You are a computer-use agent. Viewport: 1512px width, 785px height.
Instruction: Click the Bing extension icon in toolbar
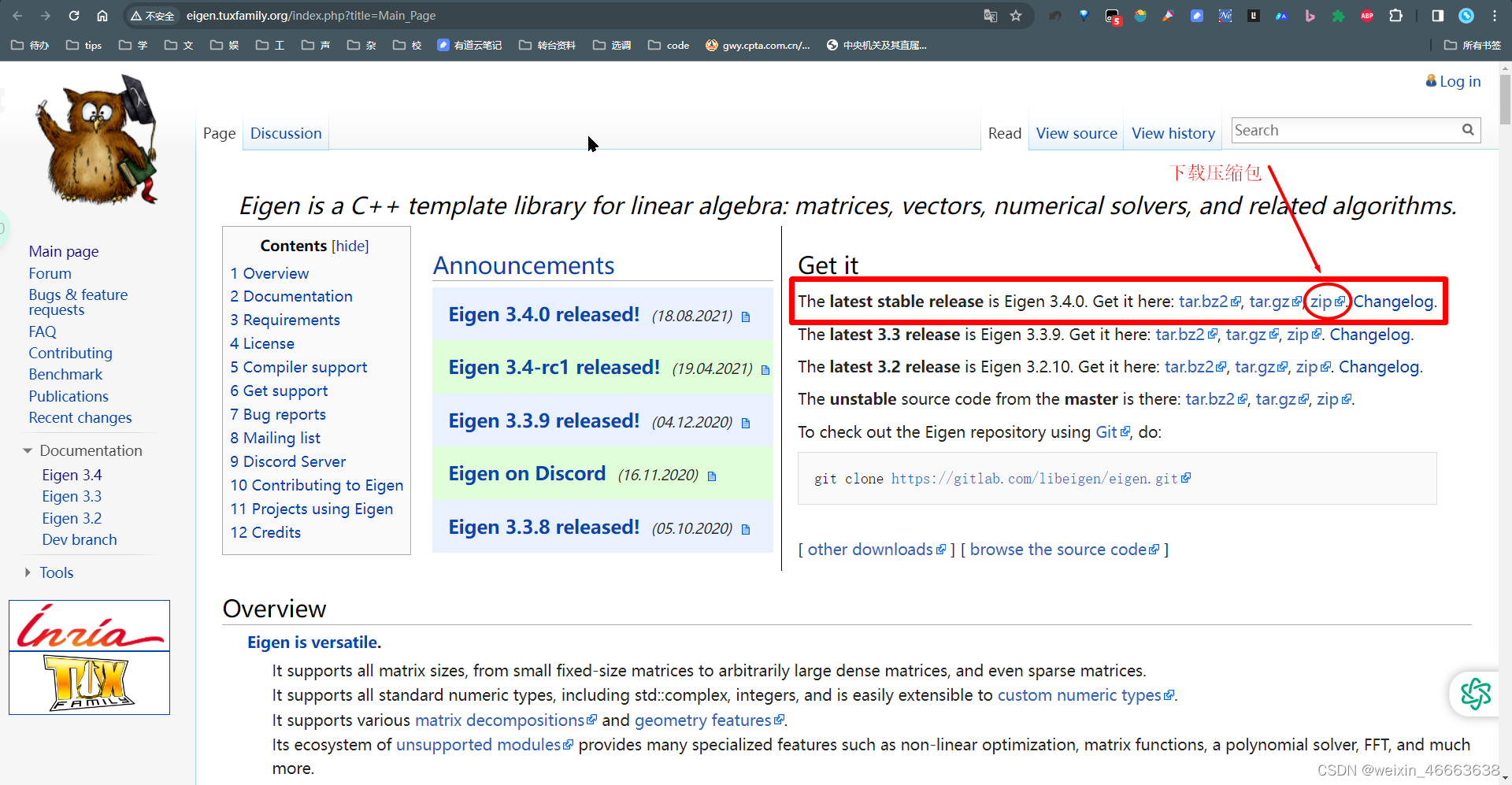pos(1310,16)
